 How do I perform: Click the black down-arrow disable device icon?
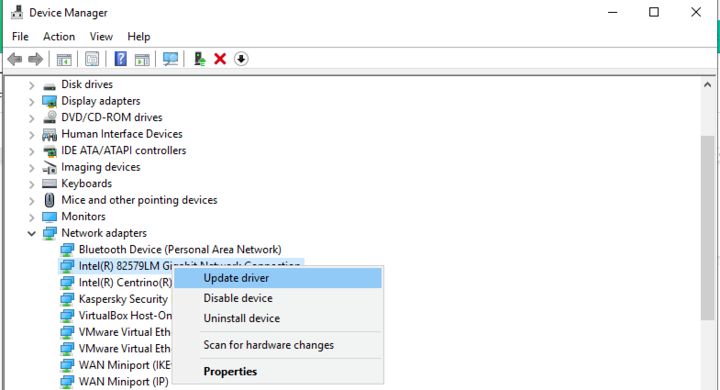click(241, 59)
